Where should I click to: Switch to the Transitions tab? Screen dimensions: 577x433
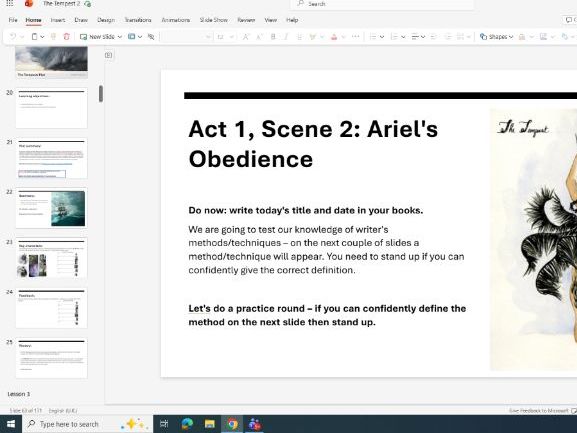138,20
